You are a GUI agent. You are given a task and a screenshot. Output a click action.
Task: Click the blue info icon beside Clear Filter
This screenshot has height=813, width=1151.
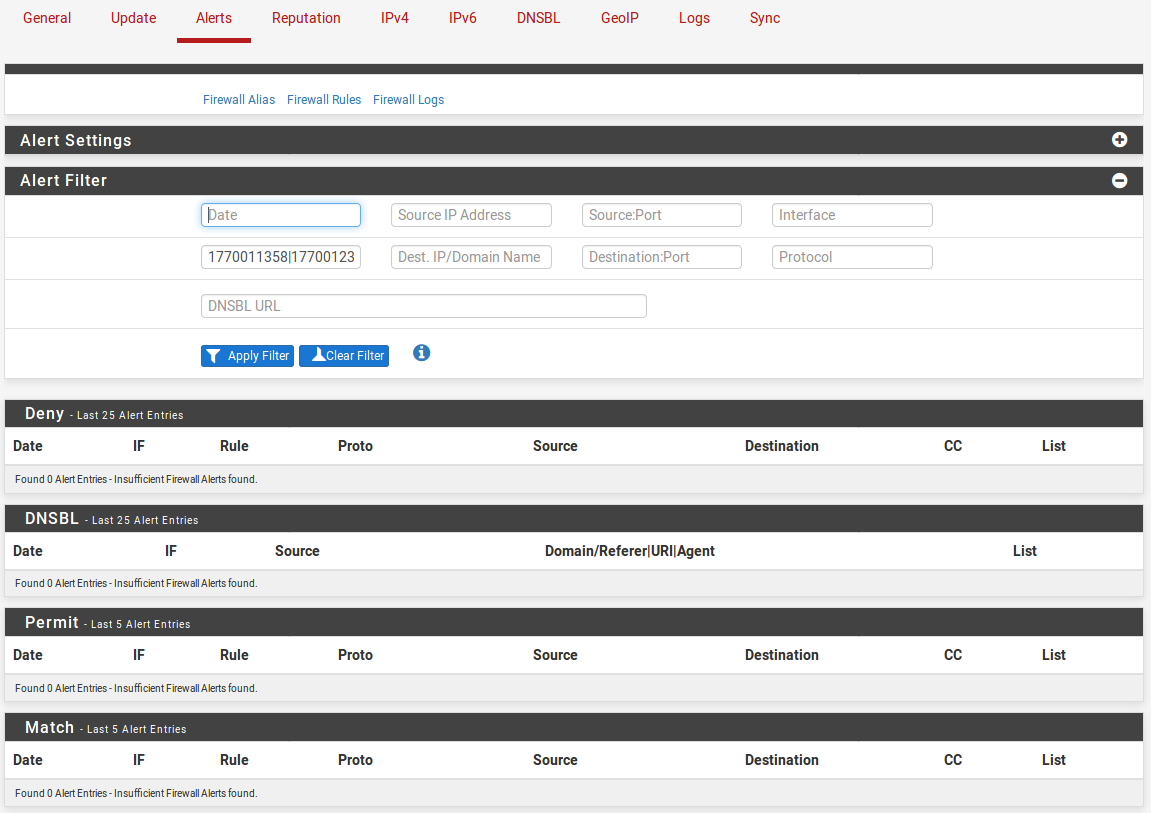(x=422, y=353)
